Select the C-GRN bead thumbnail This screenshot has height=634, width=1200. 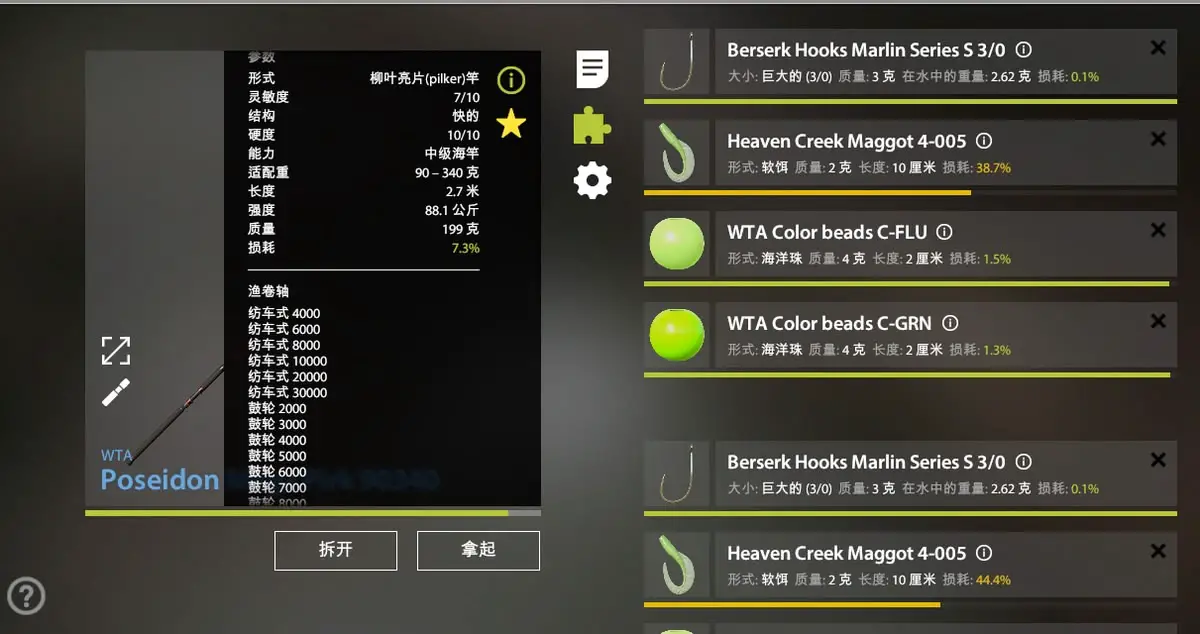(676, 334)
